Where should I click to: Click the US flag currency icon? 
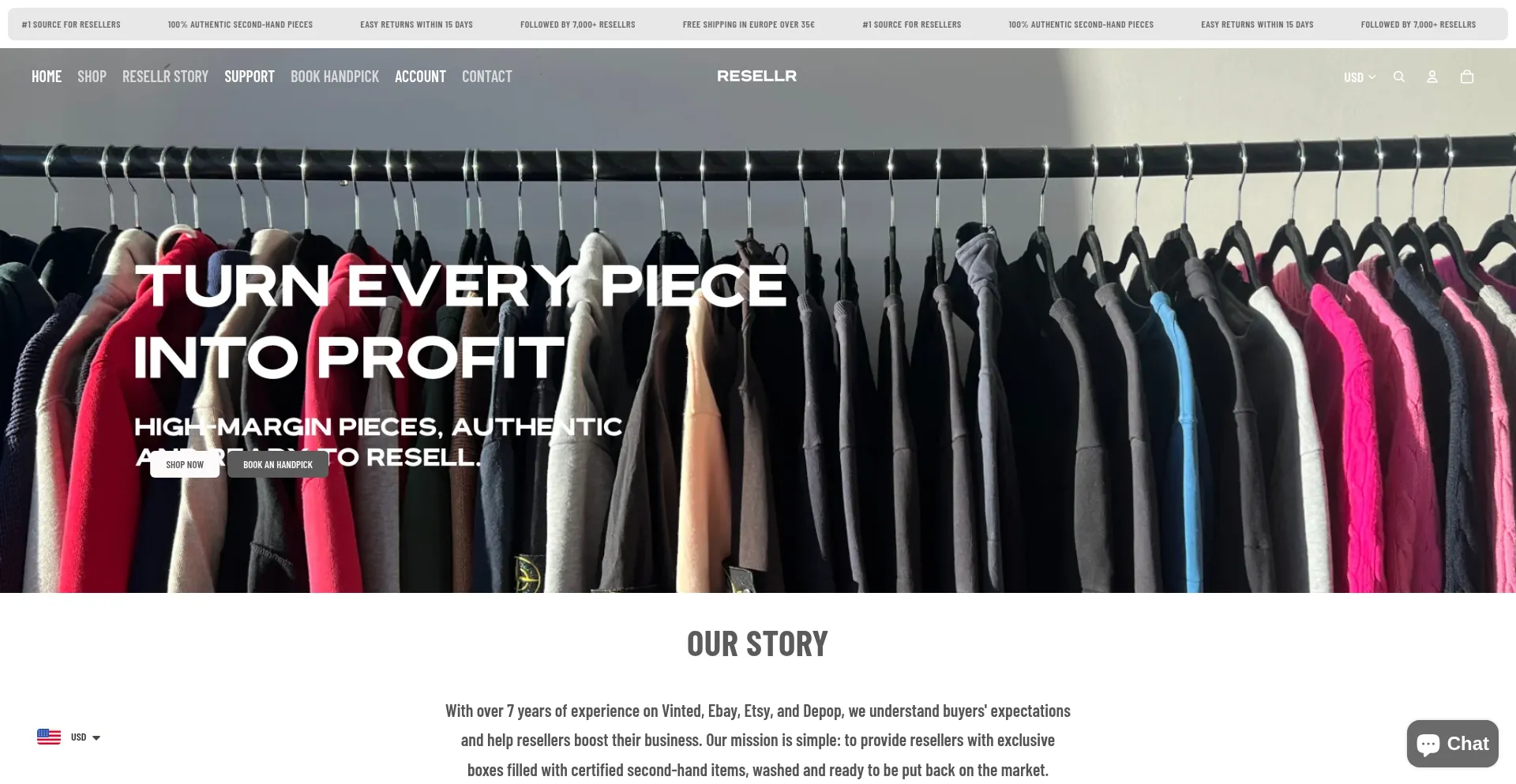(49, 737)
